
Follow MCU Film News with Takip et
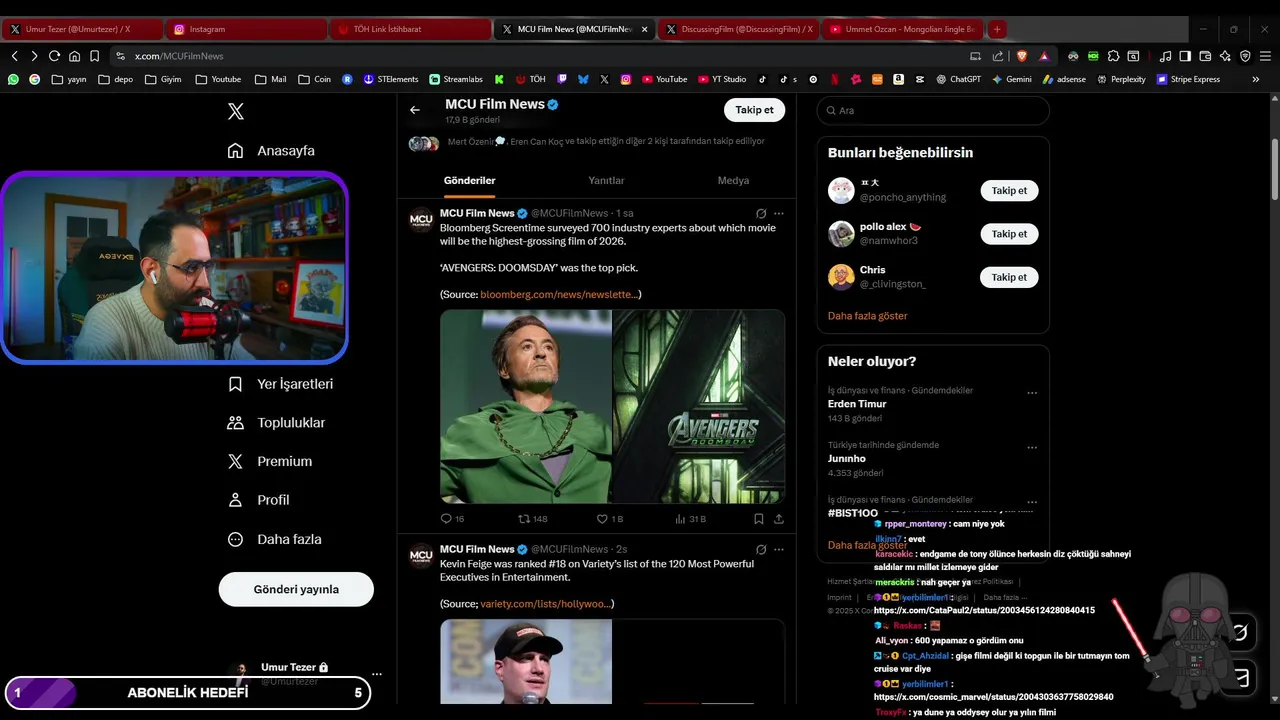point(754,110)
